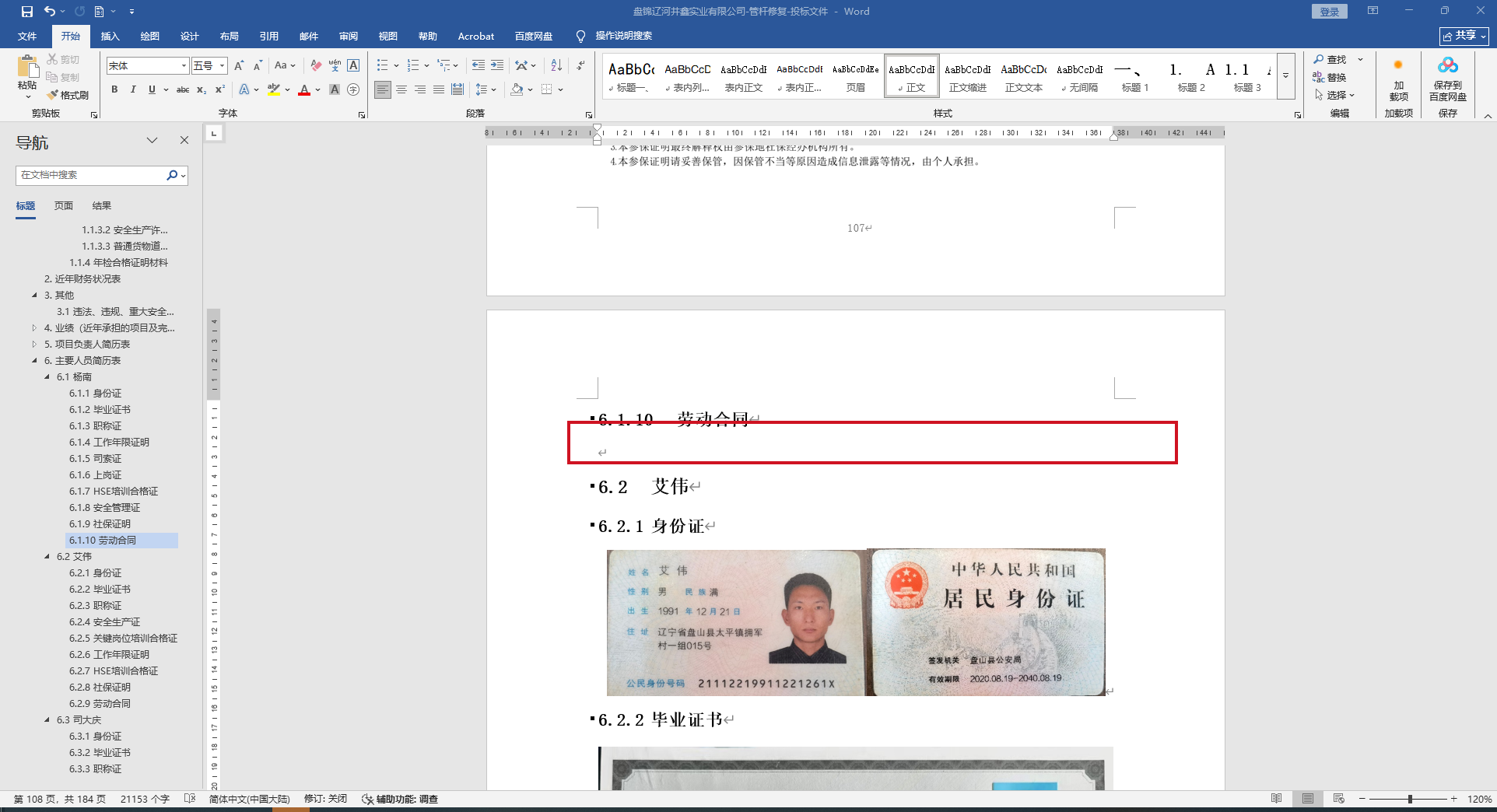This screenshot has height=812, width=1497.
Task: Toggle character shading
Action: pyautogui.click(x=335, y=89)
